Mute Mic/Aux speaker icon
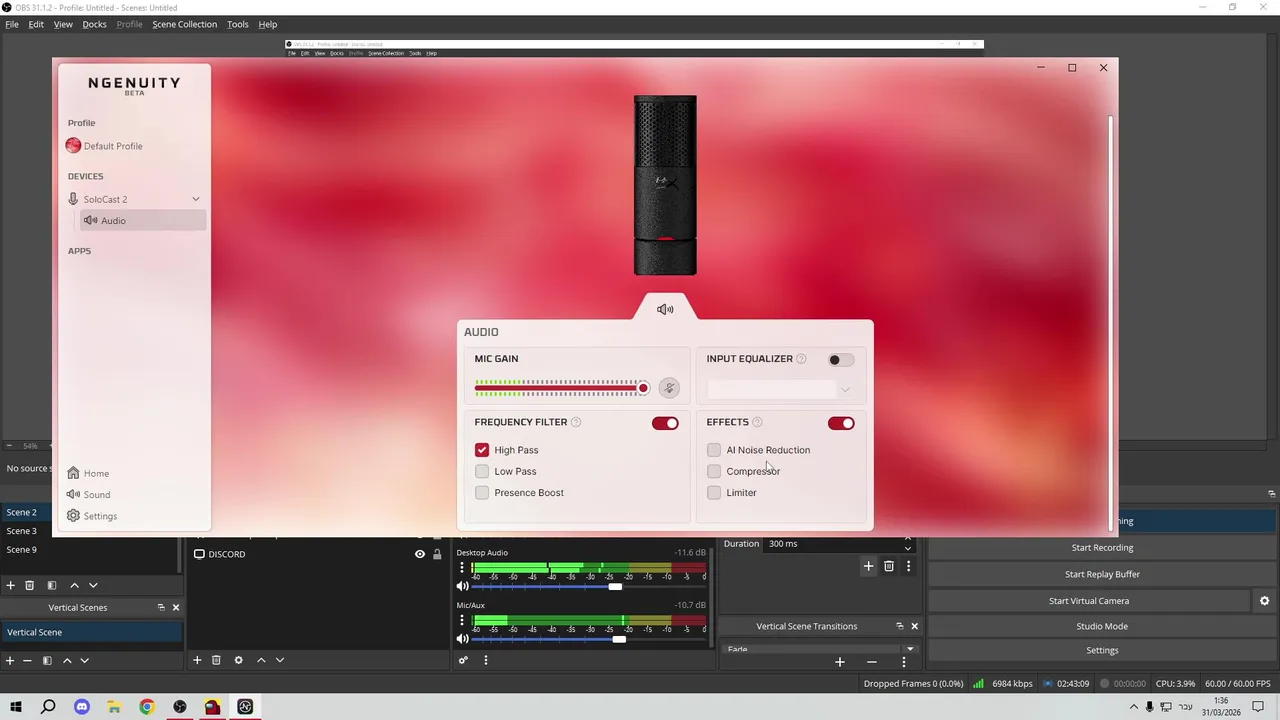Screen dimensions: 1280x720 (462, 639)
